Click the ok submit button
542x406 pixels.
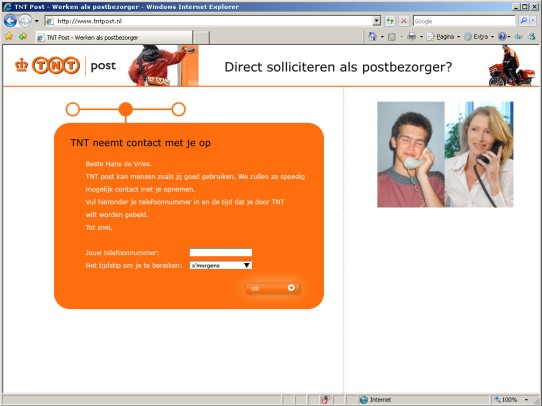[x=272, y=288]
